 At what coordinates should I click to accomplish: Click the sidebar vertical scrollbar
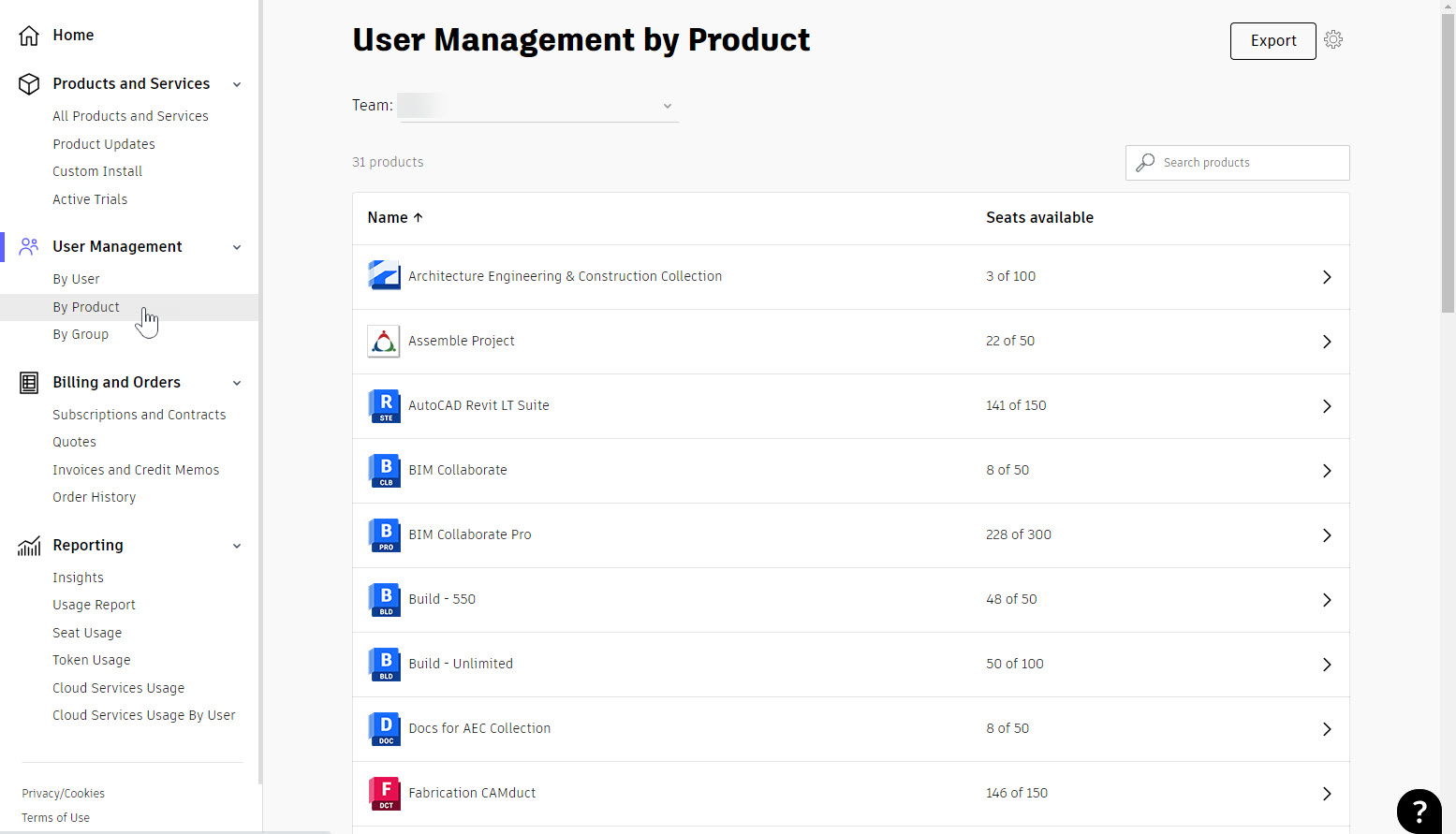point(259,393)
